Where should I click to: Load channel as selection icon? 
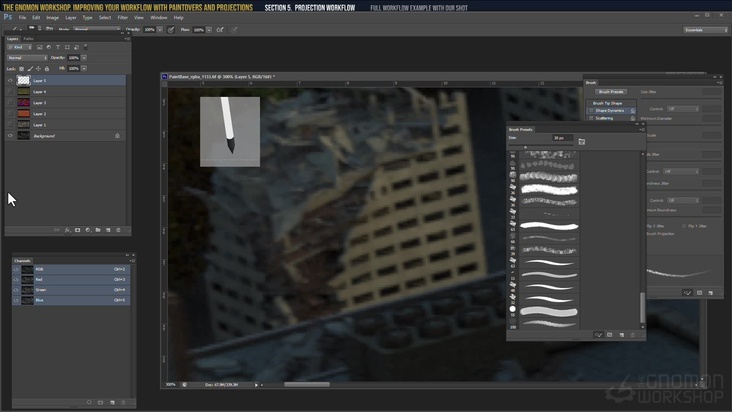[x=89, y=402]
